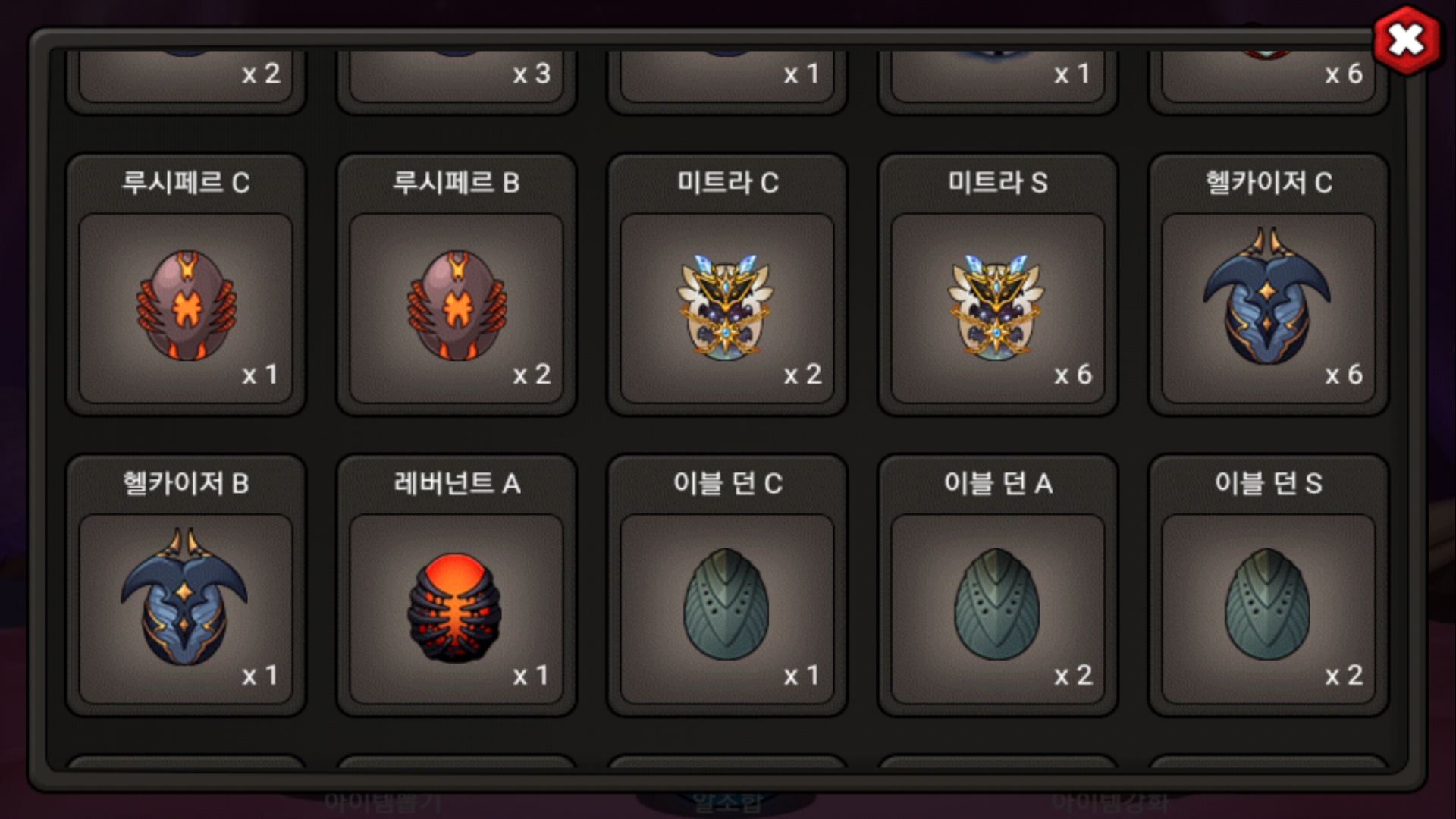The height and width of the screenshot is (819, 1456).
Task: Tap the 헬카이저 B egg icon
Action: [x=184, y=598]
